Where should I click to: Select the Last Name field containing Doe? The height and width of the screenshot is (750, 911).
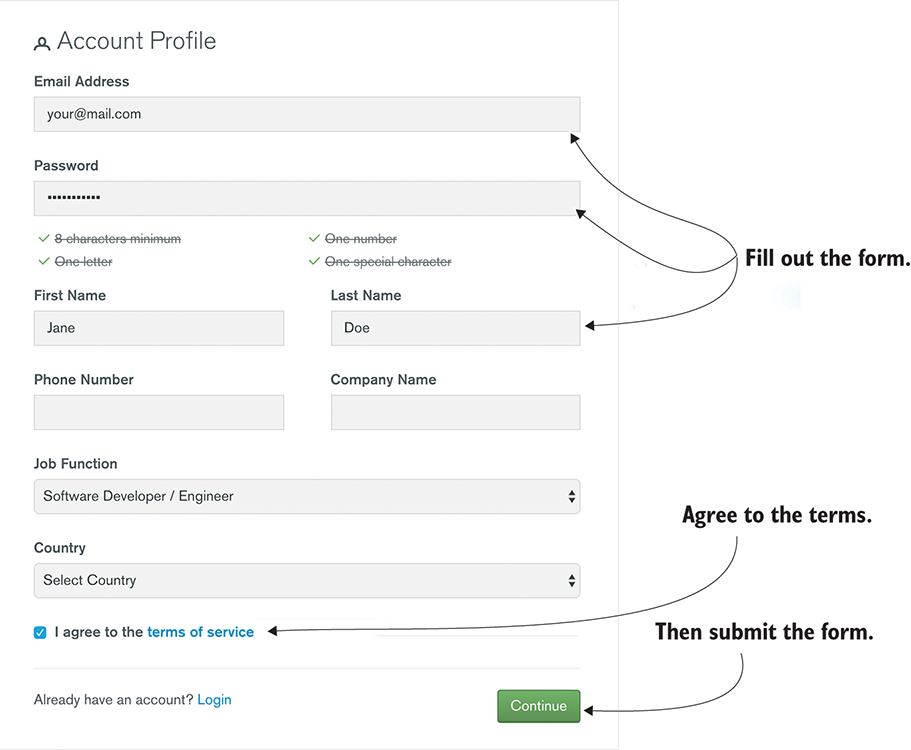tap(455, 328)
